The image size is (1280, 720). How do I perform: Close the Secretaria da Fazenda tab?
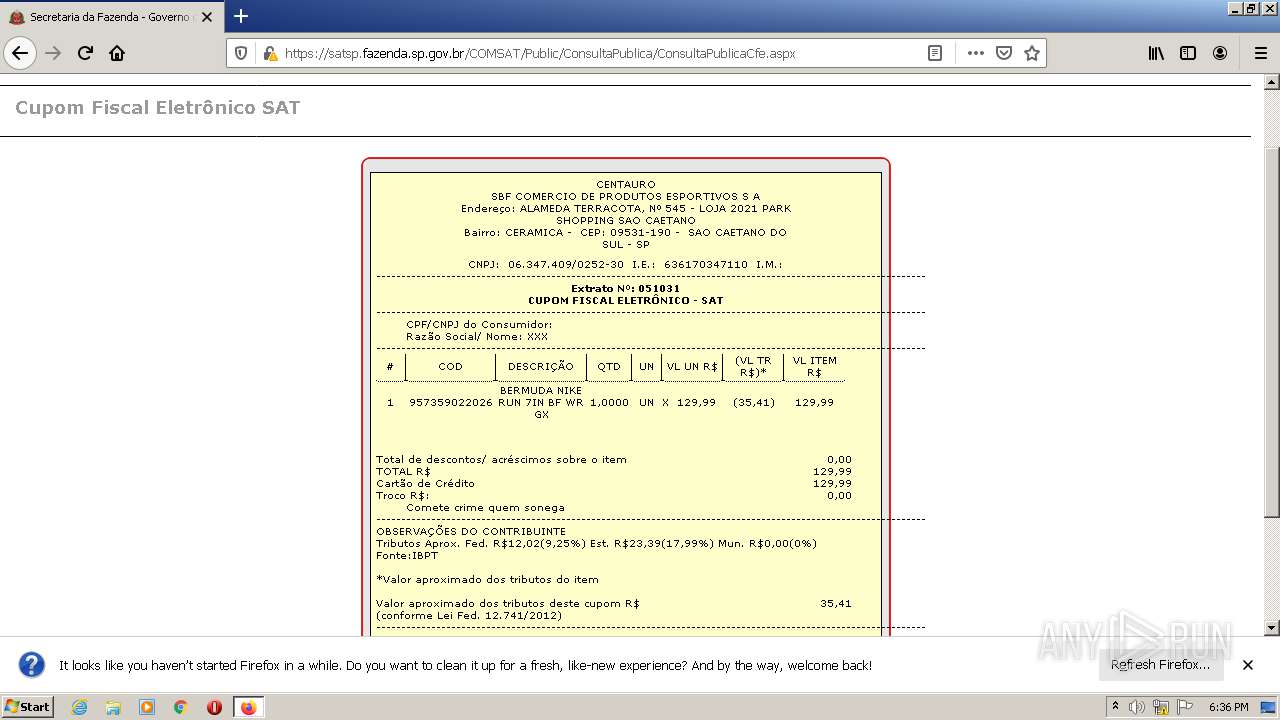pos(207,17)
